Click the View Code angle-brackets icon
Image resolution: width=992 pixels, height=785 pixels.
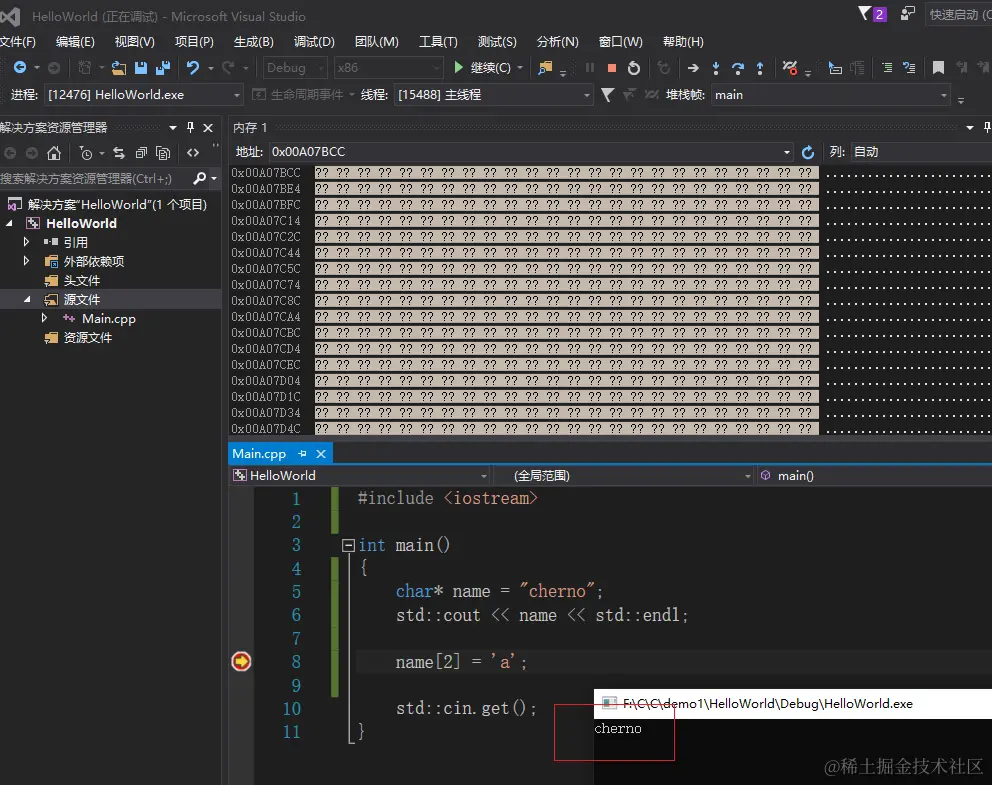pos(193,152)
